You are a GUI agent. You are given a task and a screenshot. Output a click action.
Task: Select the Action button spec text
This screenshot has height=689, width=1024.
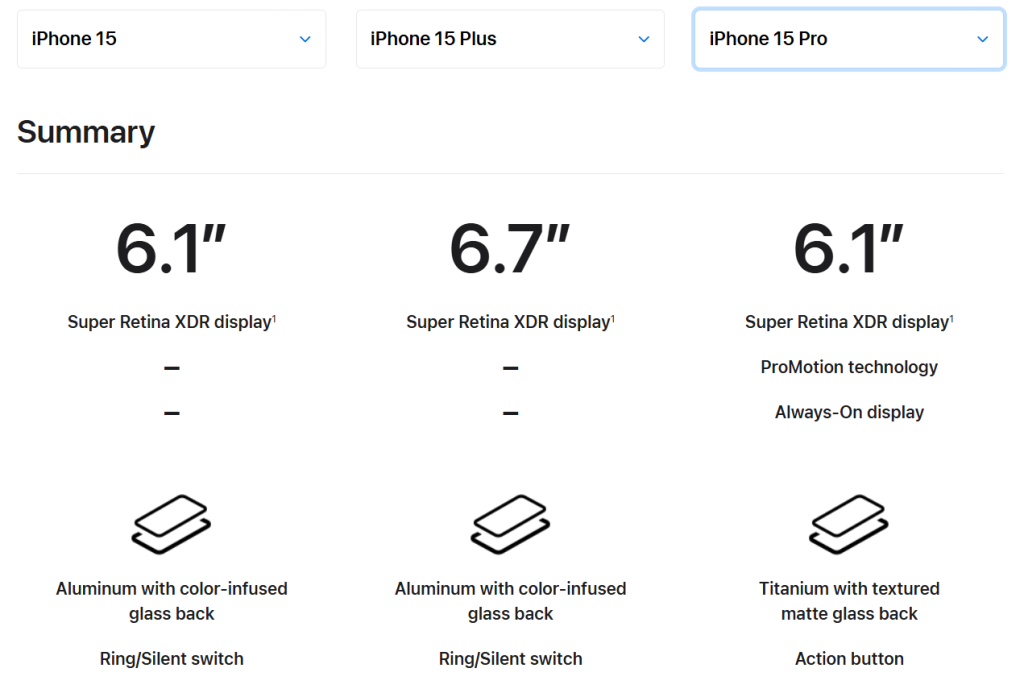point(849,658)
